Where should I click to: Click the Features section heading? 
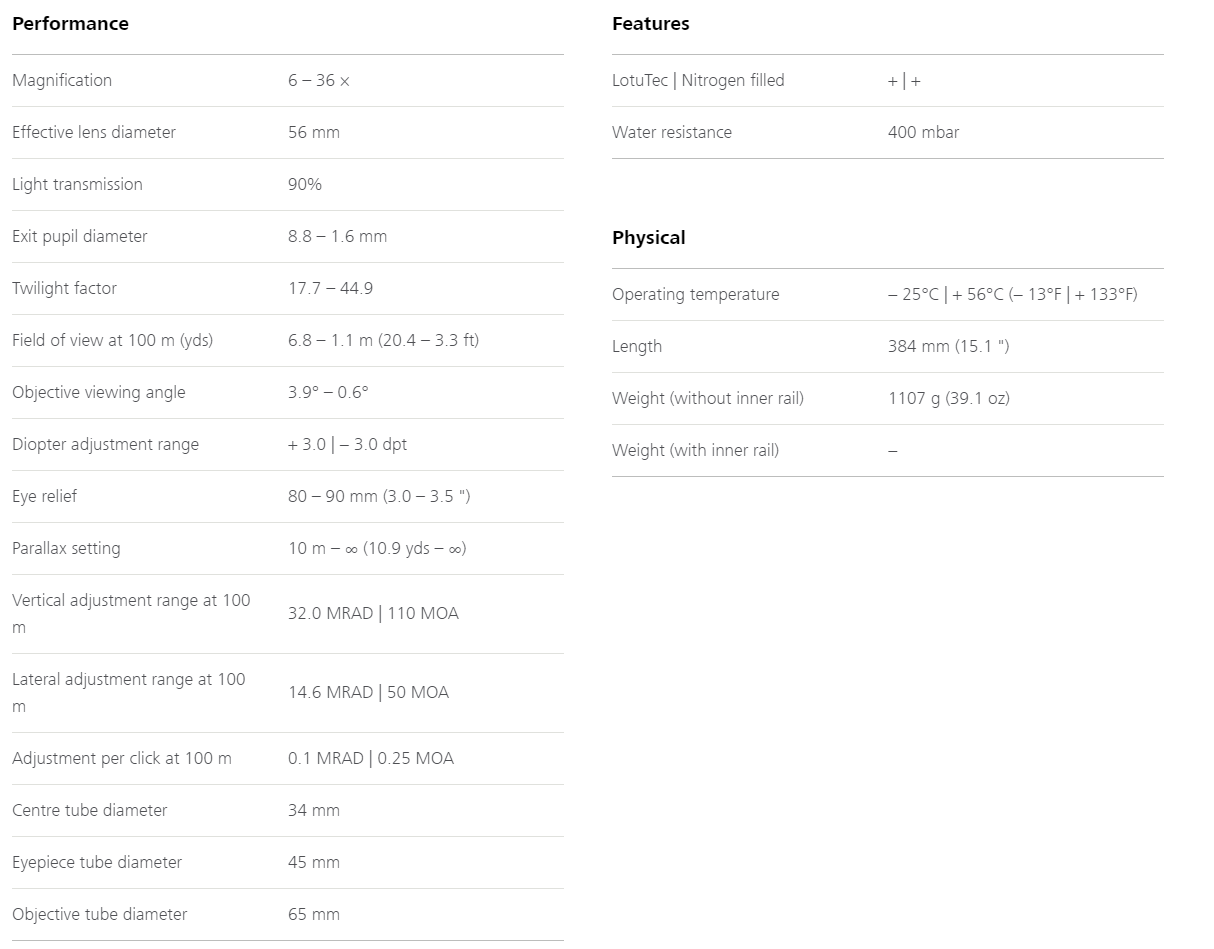coord(651,23)
